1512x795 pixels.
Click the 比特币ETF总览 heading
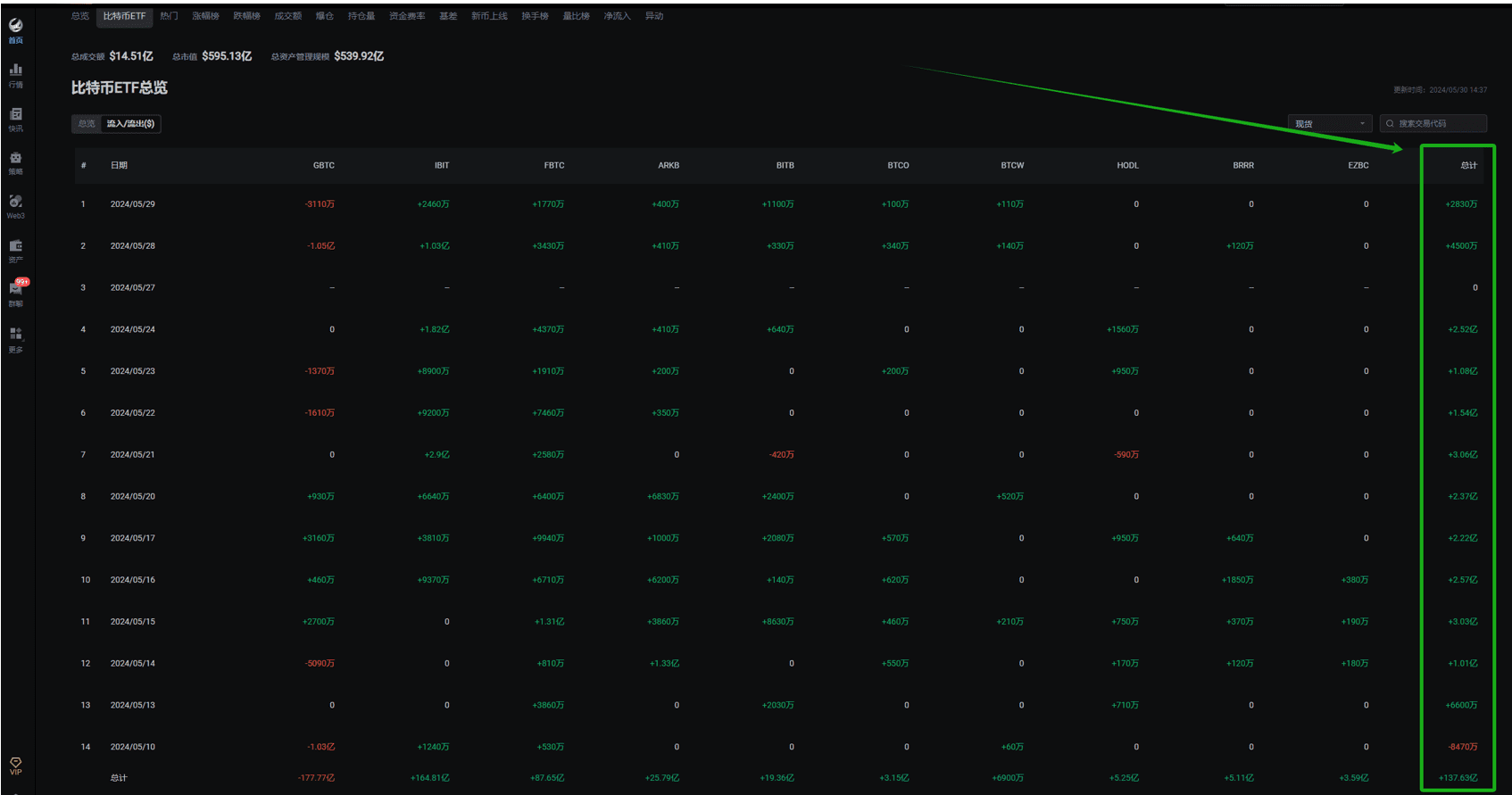(120, 87)
